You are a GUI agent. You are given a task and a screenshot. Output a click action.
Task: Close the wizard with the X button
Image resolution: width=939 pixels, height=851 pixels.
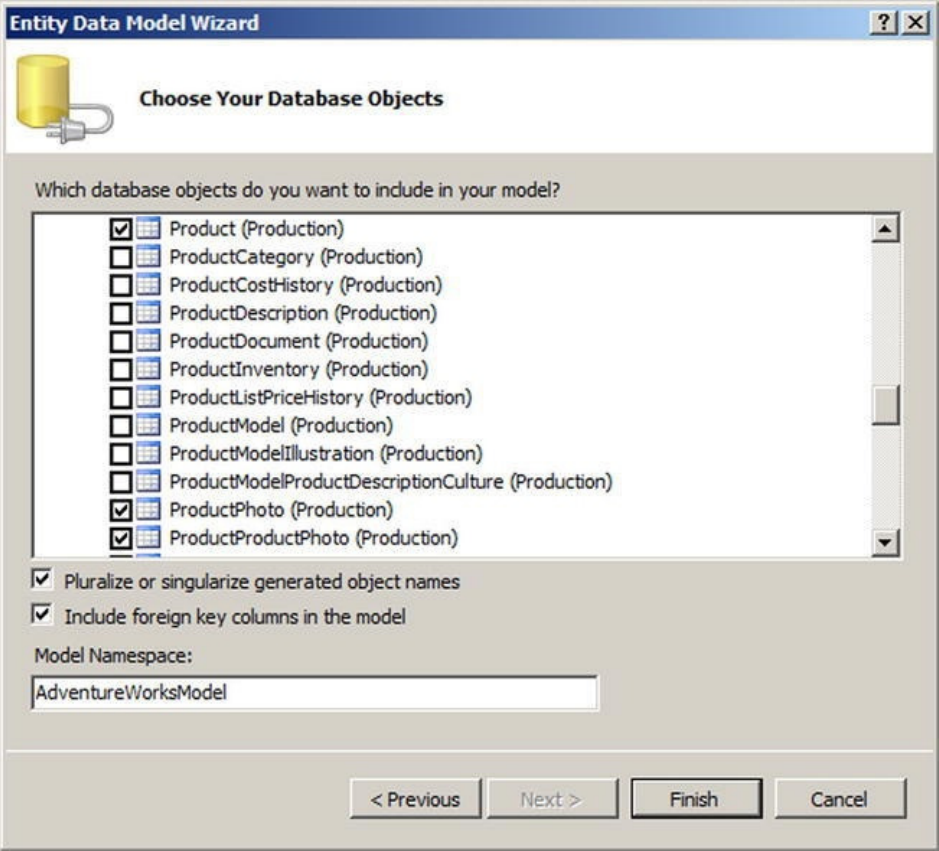(x=915, y=23)
